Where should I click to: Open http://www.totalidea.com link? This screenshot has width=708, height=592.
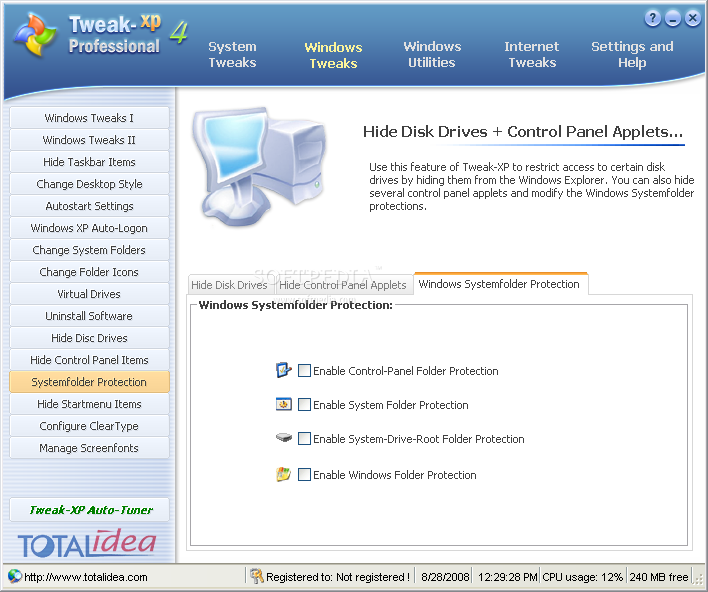[x=86, y=577]
